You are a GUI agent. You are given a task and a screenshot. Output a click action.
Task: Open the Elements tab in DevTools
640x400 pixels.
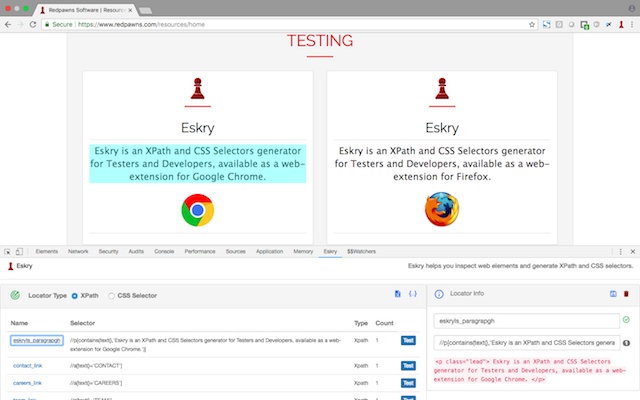point(47,251)
